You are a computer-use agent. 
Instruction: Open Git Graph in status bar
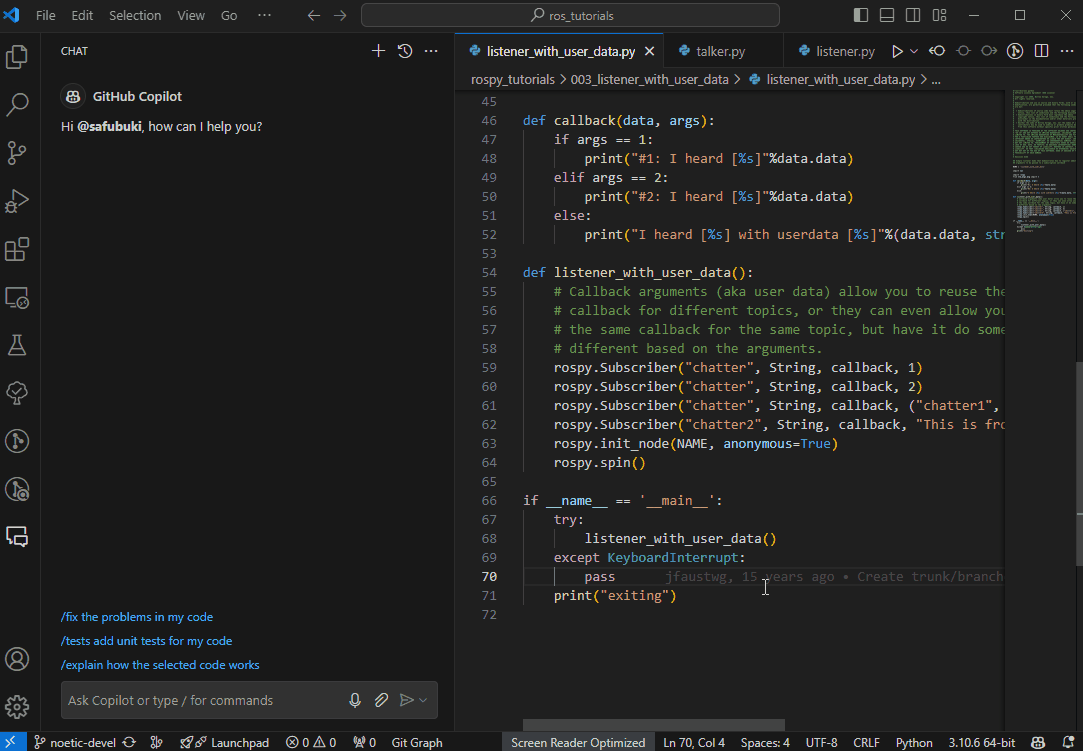(x=416, y=742)
